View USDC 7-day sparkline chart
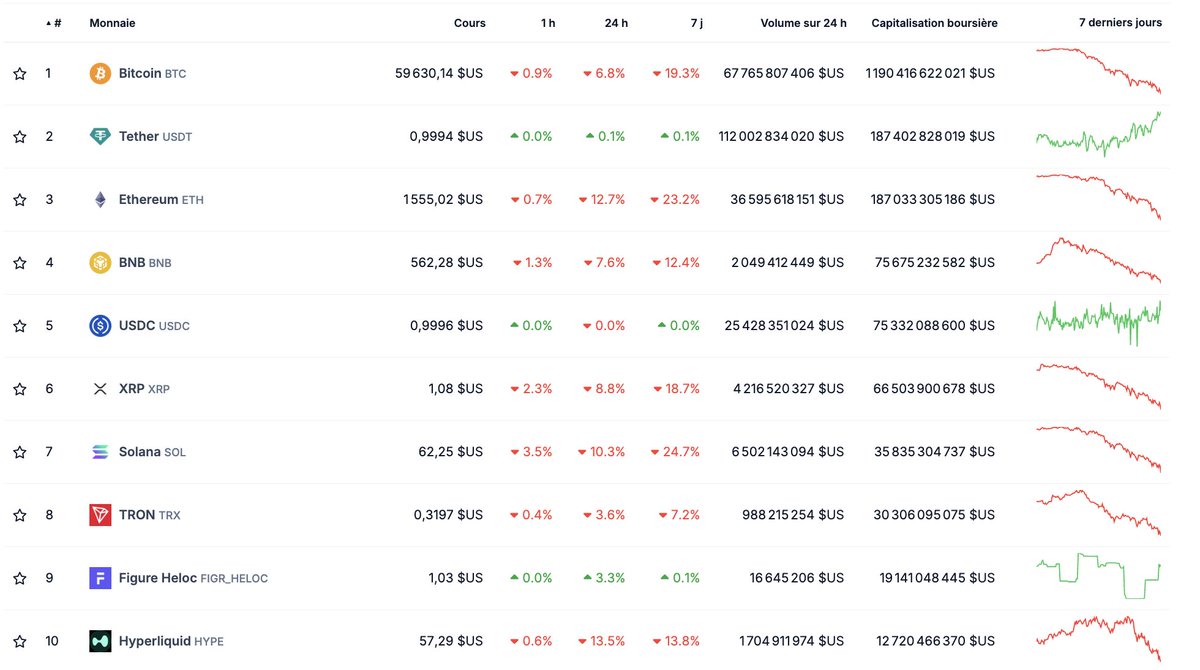The width and height of the screenshot is (1200, 670). (1099, 323)
